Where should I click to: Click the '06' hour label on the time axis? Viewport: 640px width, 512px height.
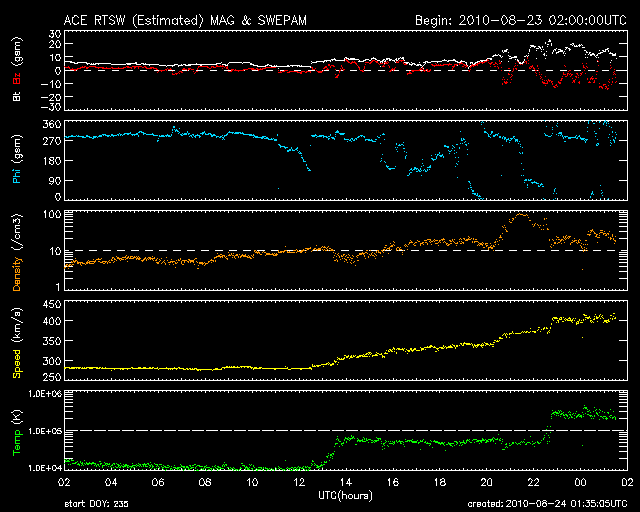tap(158, 482)
